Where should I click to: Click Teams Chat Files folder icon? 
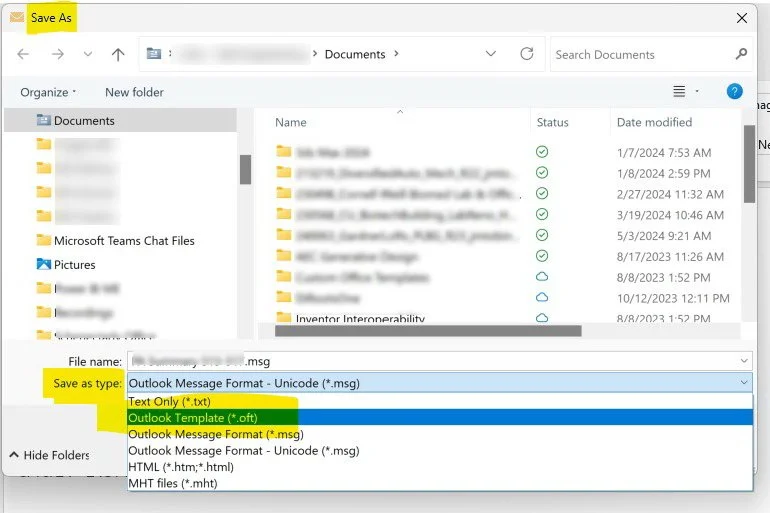(x=44, y=240)
